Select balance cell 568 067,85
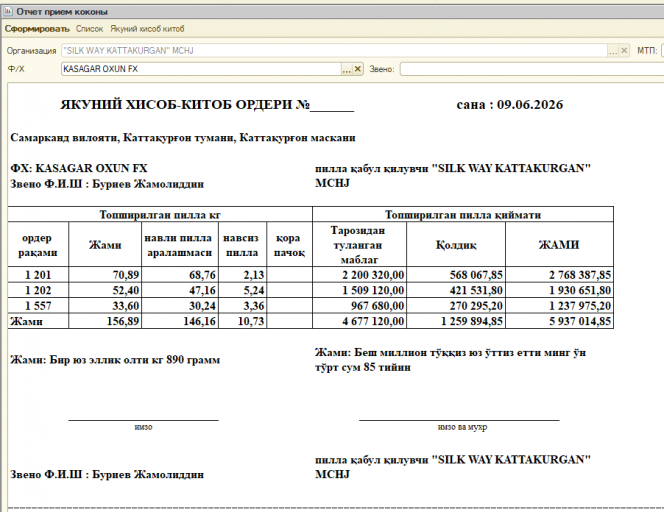Screen dimensions: 664x512 (x=456, y=275)
